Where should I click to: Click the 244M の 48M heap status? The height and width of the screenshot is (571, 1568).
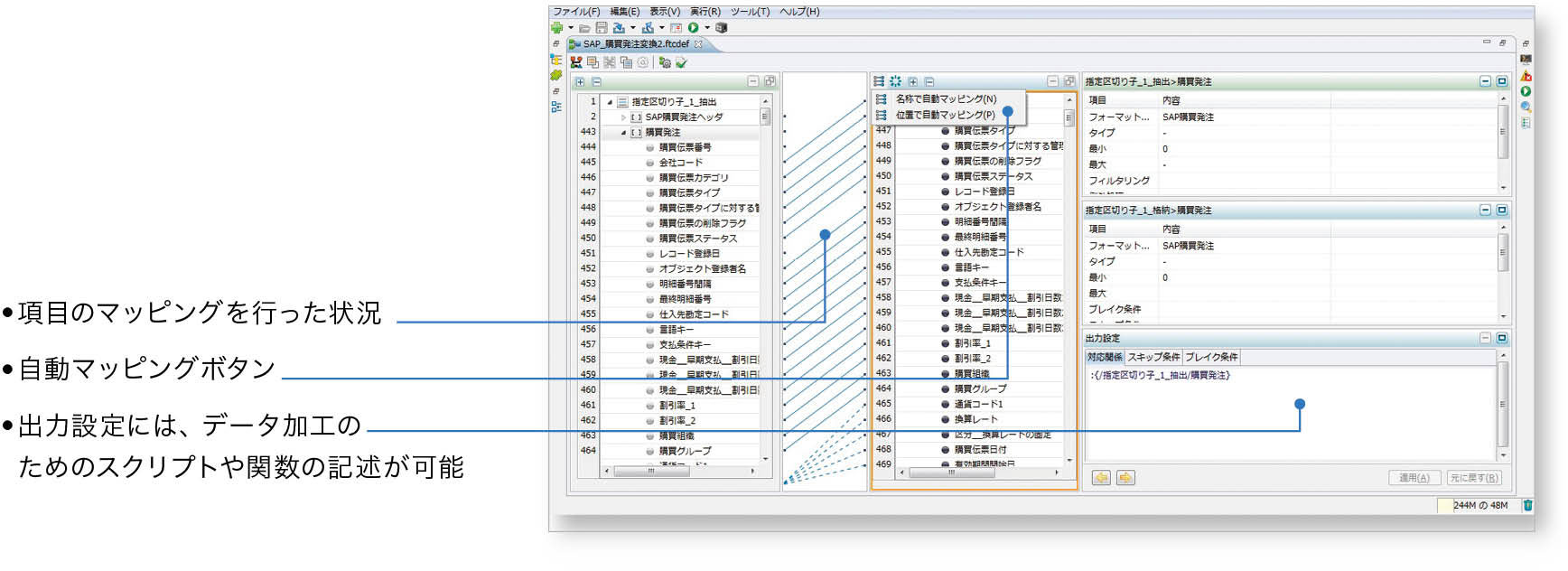(x=1480, y=506)
